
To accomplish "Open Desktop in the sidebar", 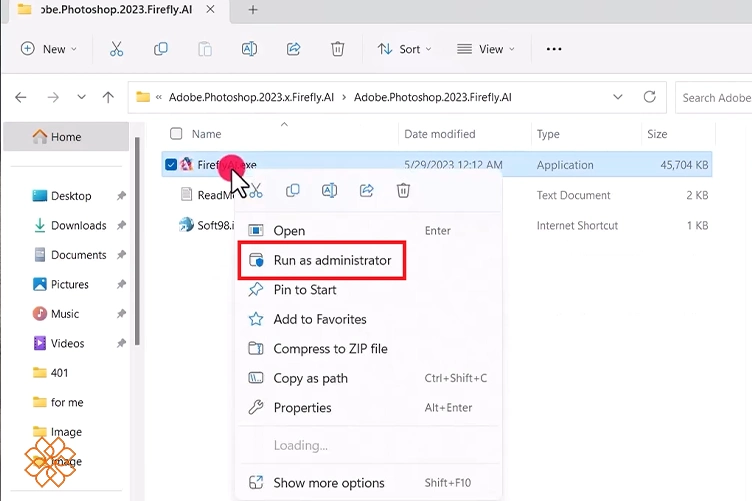I will pos(71,196).
